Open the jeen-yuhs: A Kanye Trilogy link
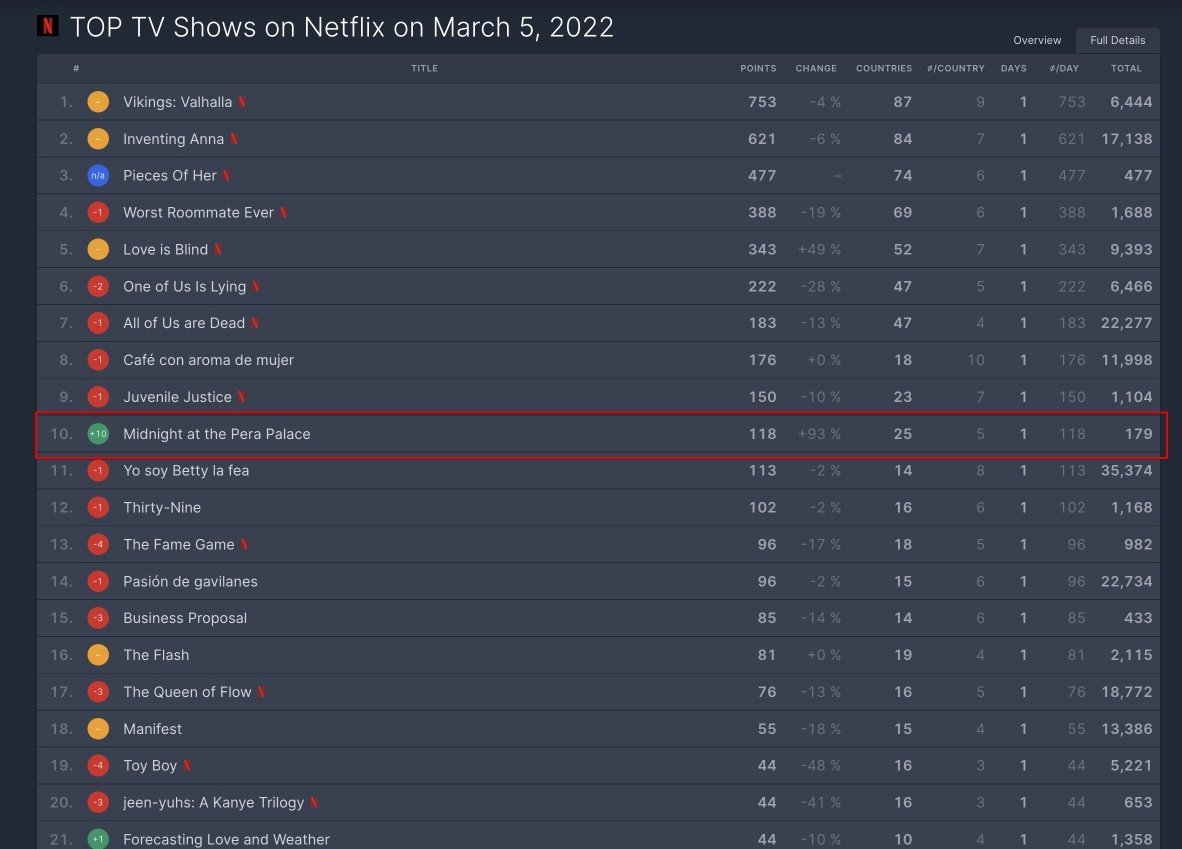 (213, 803)
